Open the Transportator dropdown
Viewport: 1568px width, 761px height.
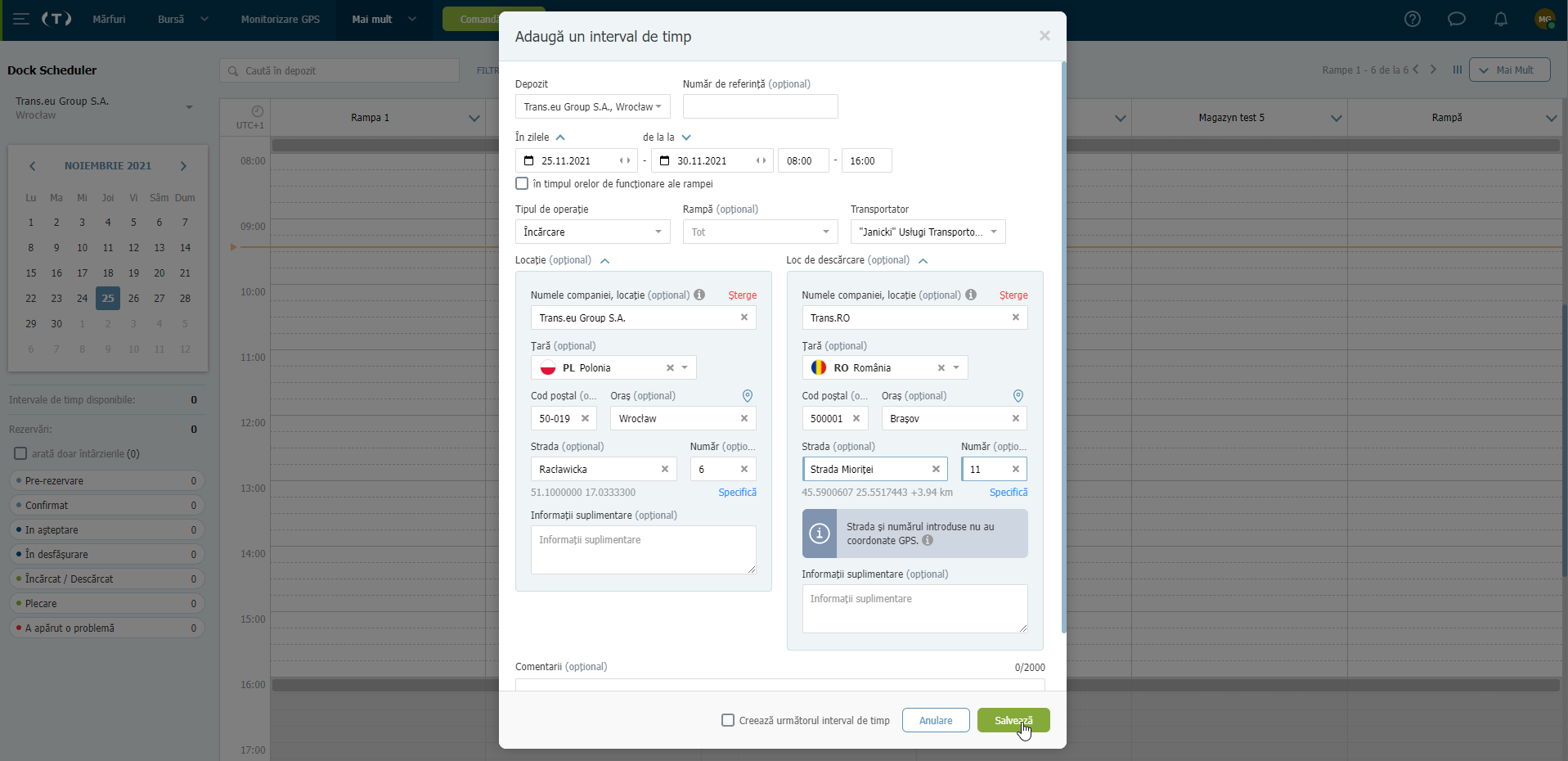[x=928, y=232]
